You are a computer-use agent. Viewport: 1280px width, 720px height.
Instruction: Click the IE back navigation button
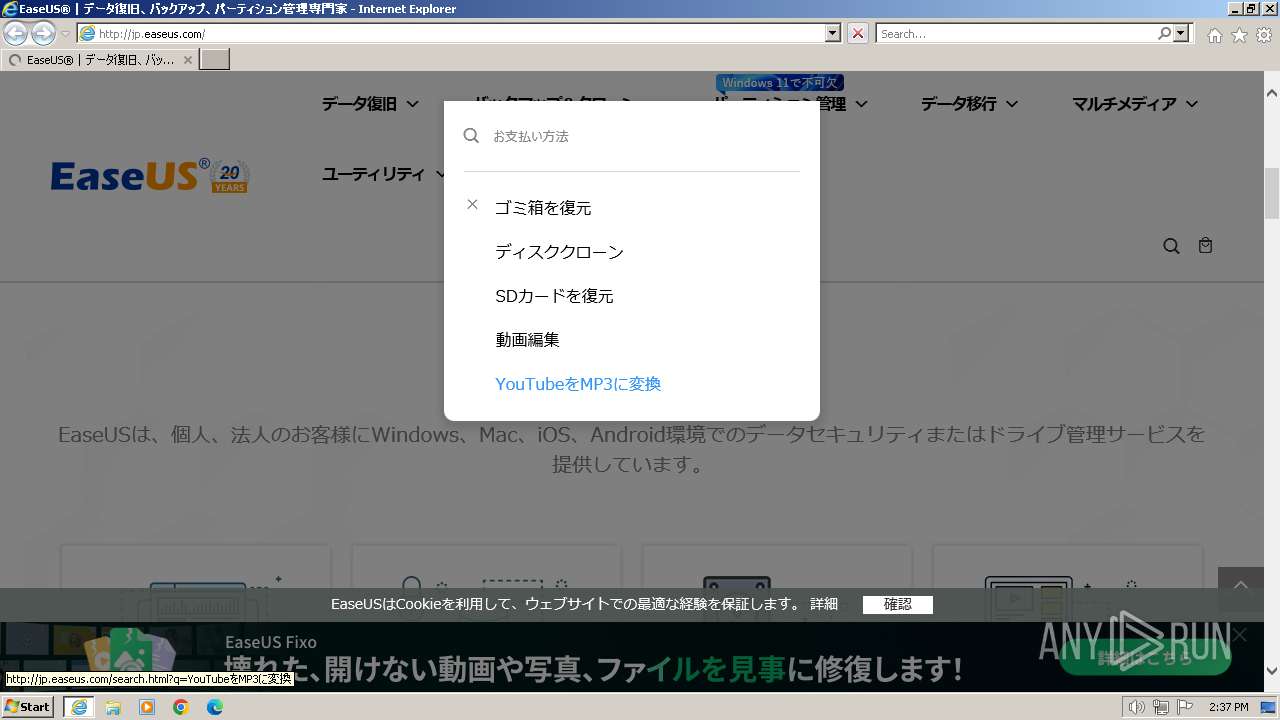coord(15,33)
